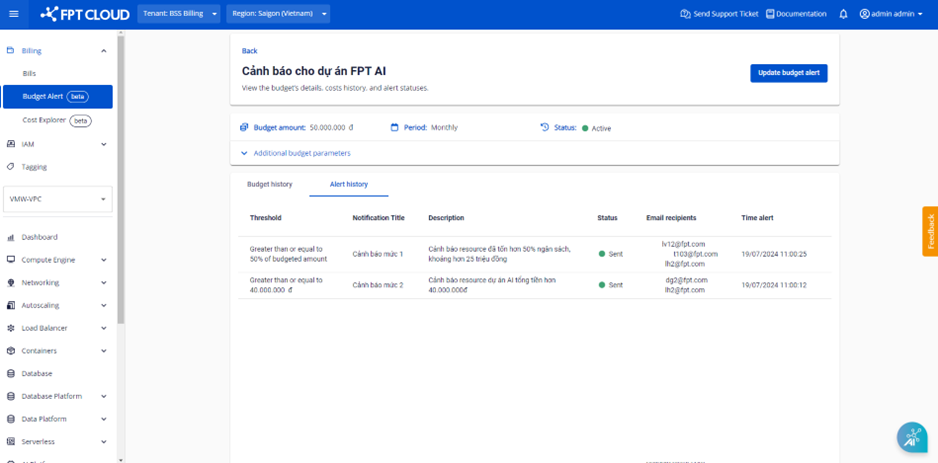This screenshot has height=463, width=938.
Task: Click the orange Feedback side tab
Action: 930,231
